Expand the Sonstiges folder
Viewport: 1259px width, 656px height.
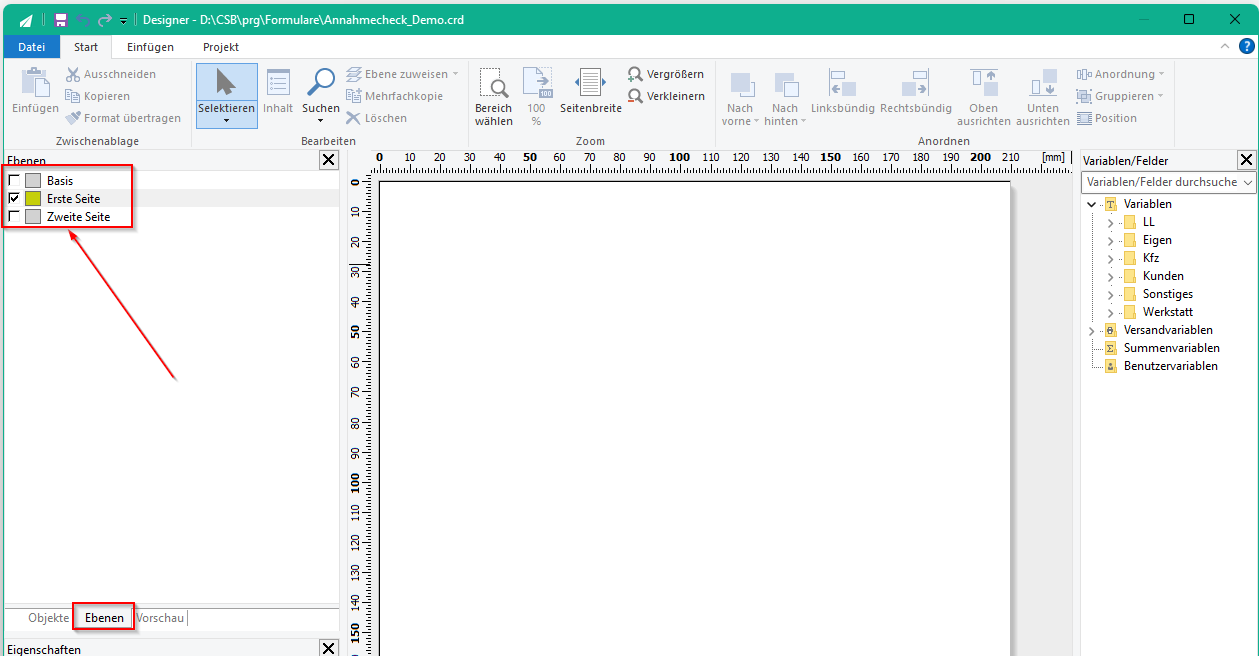pos(1110,294)
